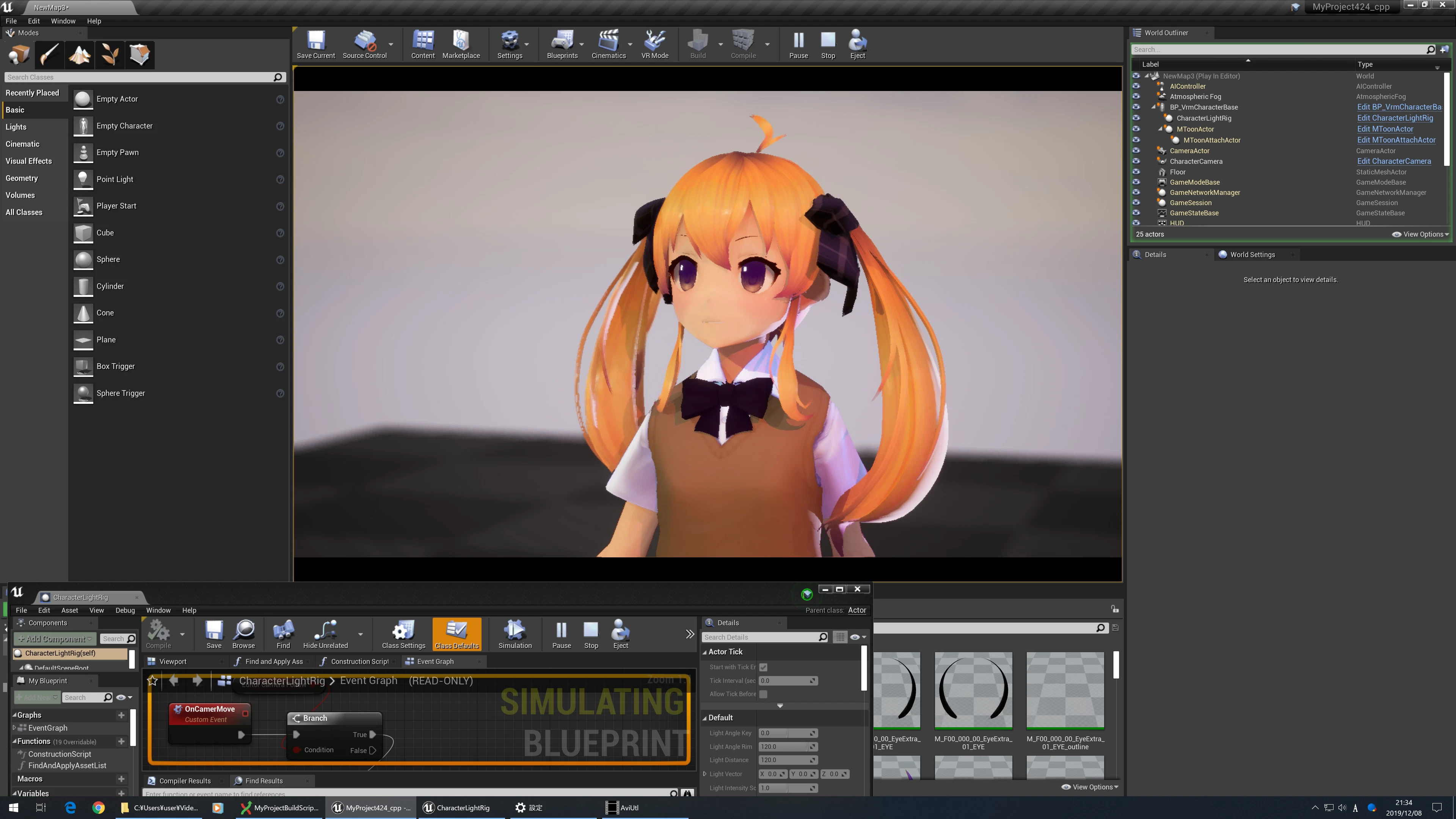
Task: Open the Window menu in main editor
Action: (63, 21)
